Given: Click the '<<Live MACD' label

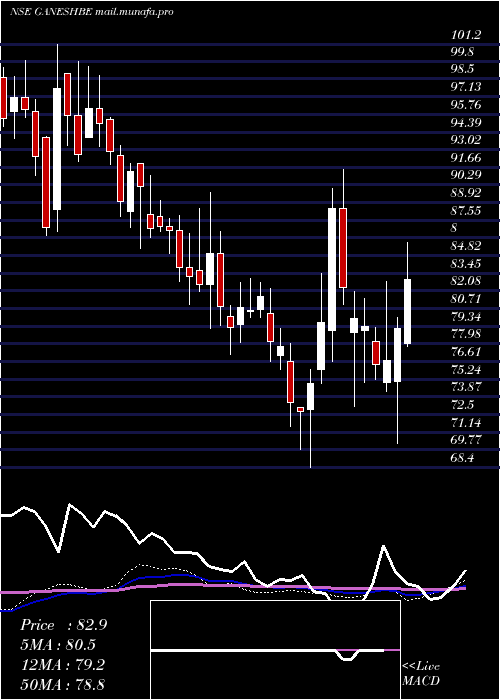Looking at the screenshot, I should pyautogui.click(x=421, y=674).
